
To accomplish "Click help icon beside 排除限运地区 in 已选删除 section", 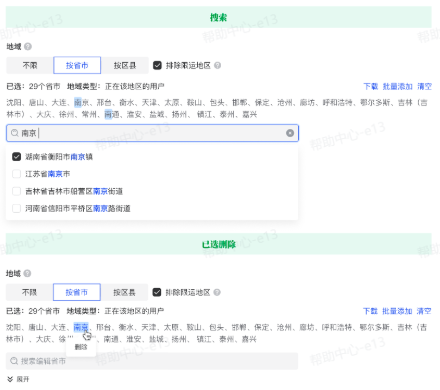I will [217, 292].
